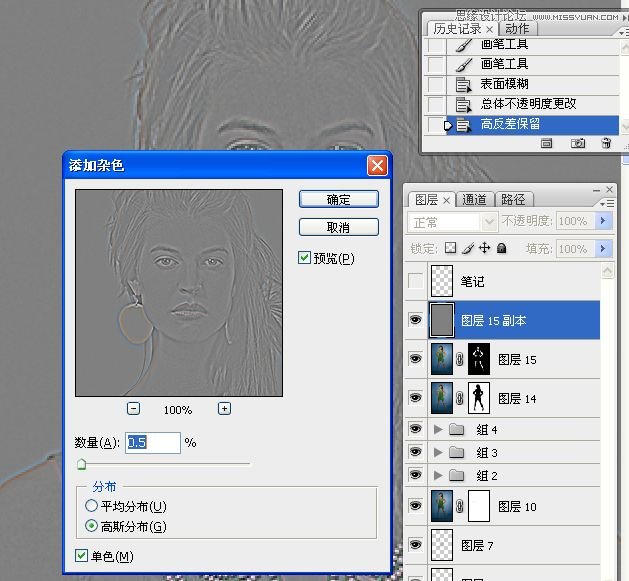This screenshot has width=629, height=581.
Task: Open the 不透明度 opacity slider arrow
Action: pyautogui.click(x=603, y=221)
